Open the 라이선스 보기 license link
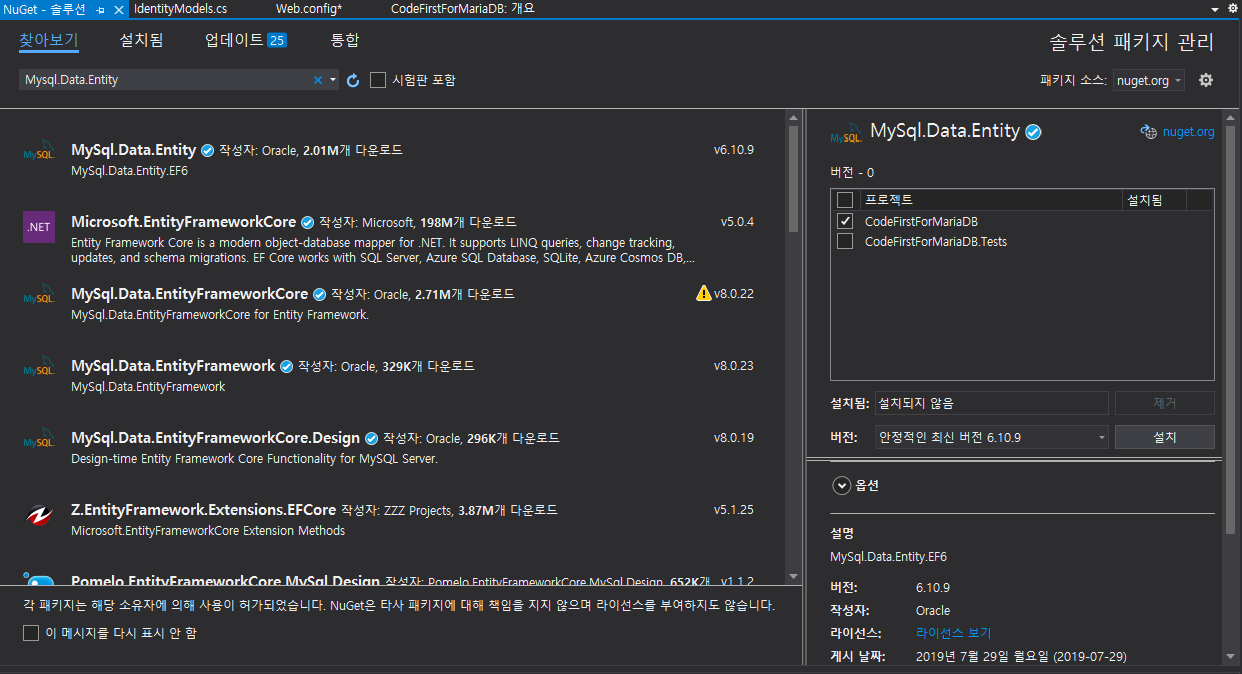Viewport: 1242px width, 674px height. point(953,633)
